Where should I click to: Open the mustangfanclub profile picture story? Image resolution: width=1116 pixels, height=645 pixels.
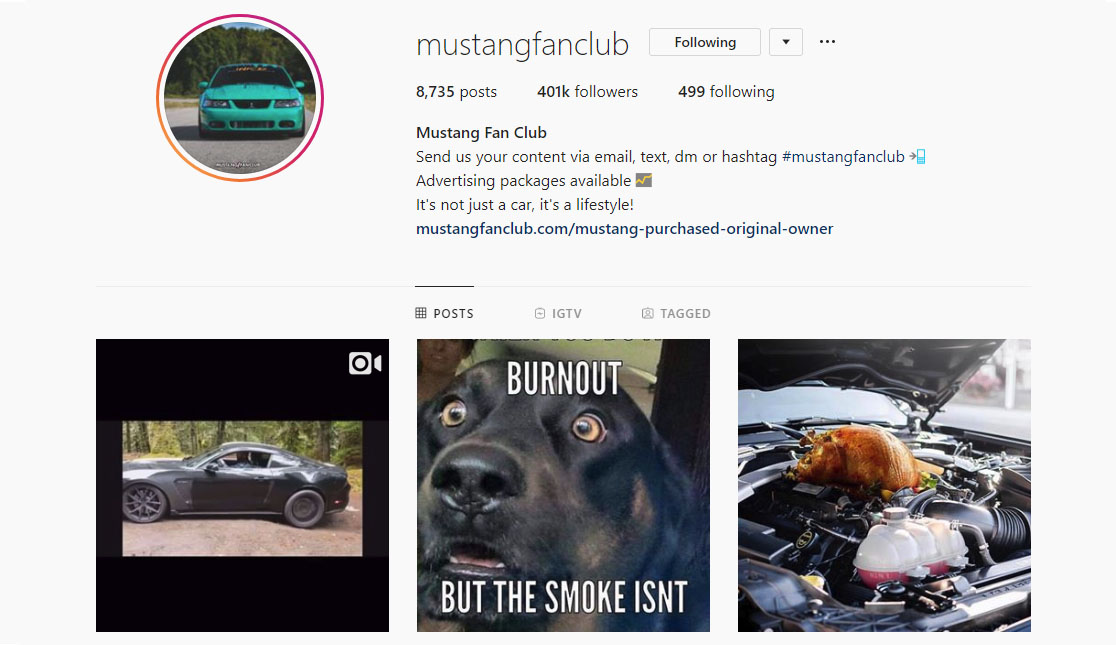(240, 98)
